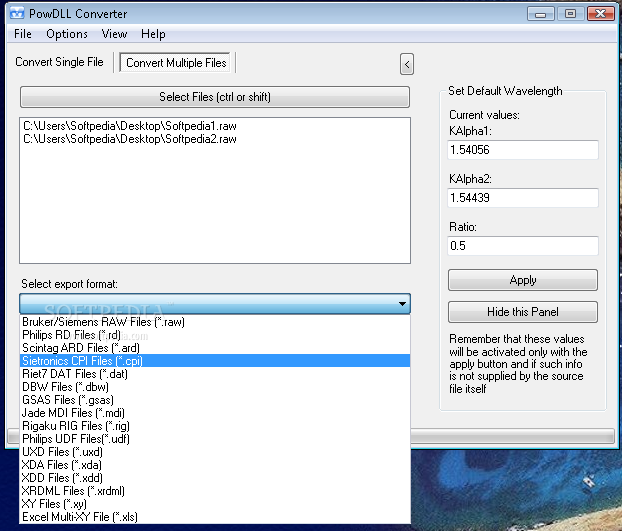Click the KAlpha1 value field
The height and width of the screenshot is (531, 622).
pyautogui.click(x=522, y=150)
